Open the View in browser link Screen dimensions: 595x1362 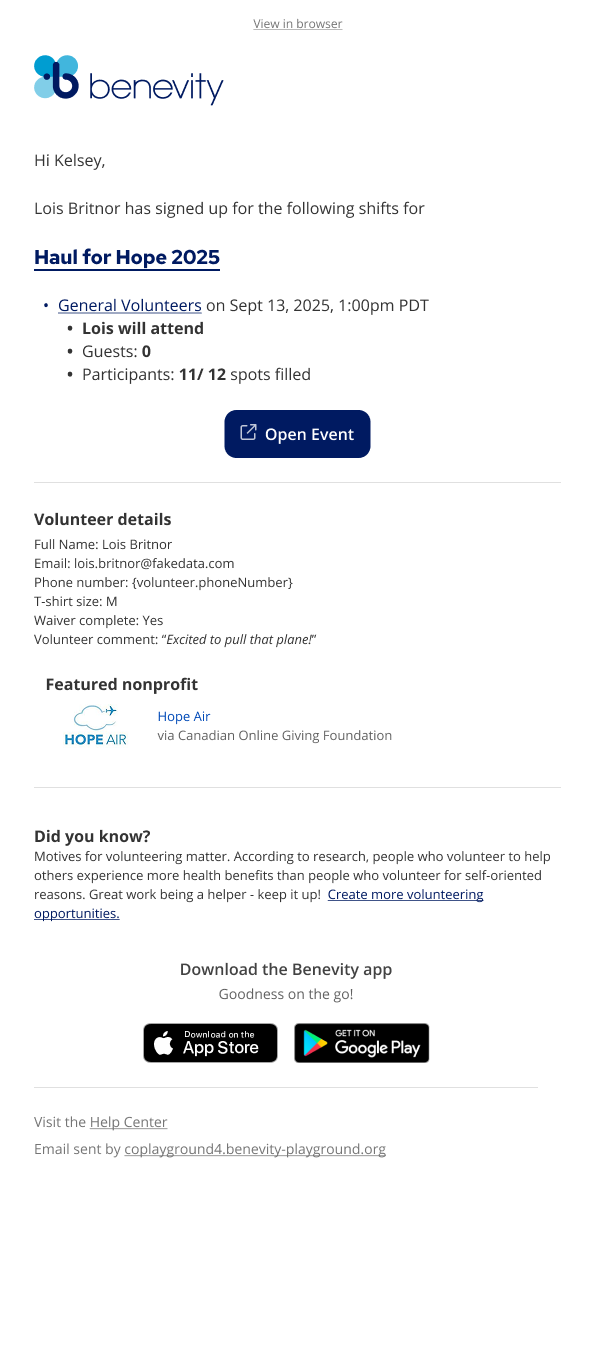point(297,24)
